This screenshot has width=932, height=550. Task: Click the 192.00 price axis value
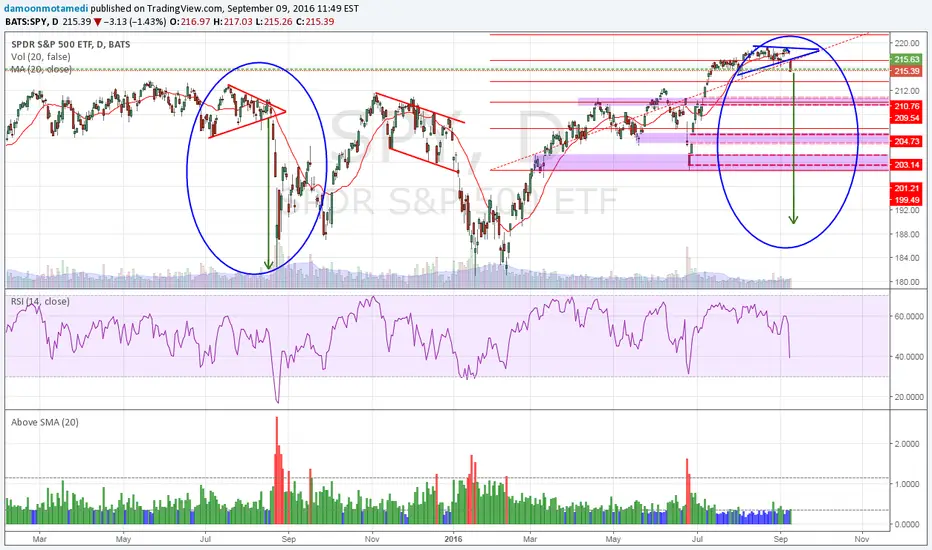point(907,210)
